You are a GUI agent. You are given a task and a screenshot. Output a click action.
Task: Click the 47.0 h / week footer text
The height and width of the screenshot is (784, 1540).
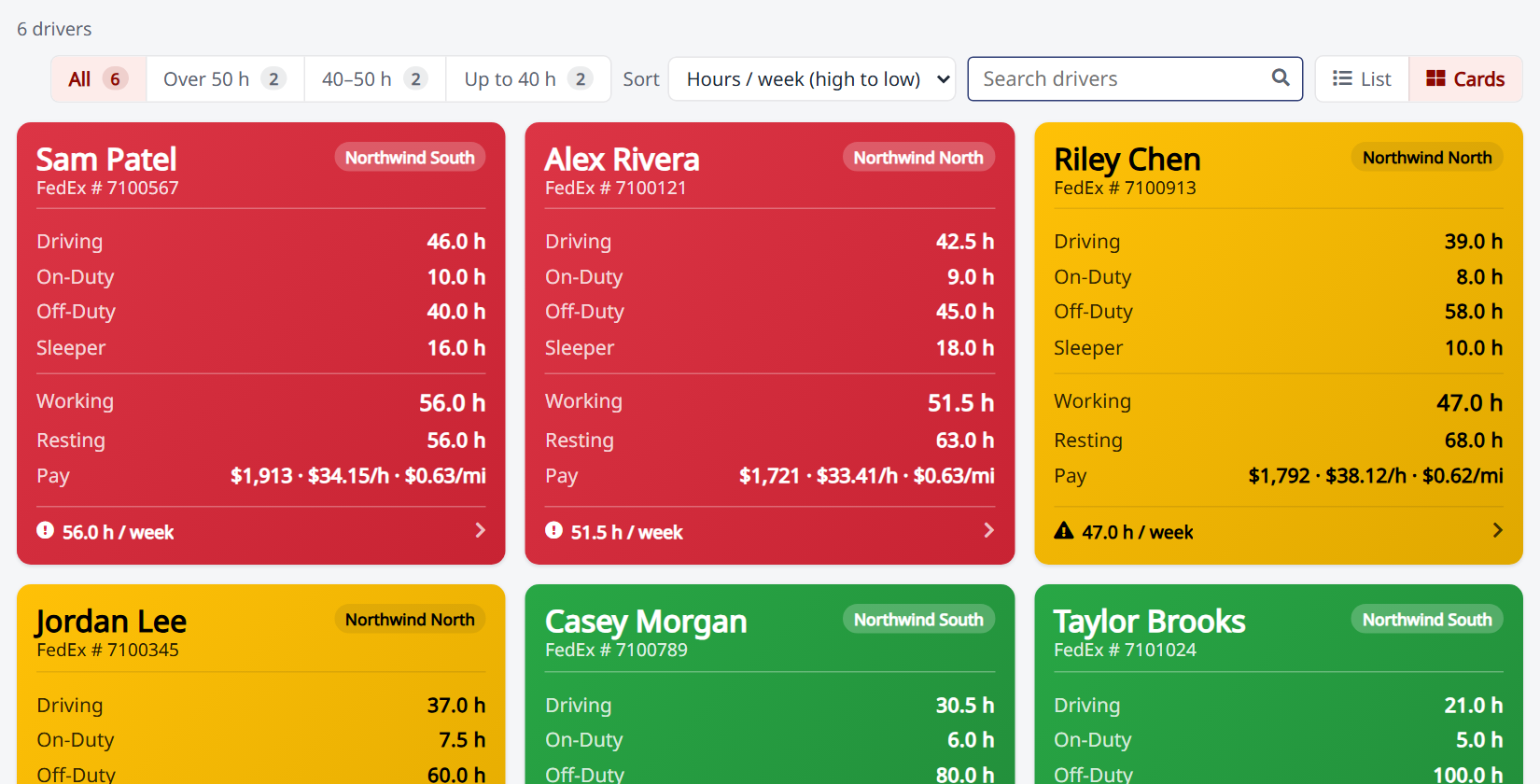[x=1137, y=532]
